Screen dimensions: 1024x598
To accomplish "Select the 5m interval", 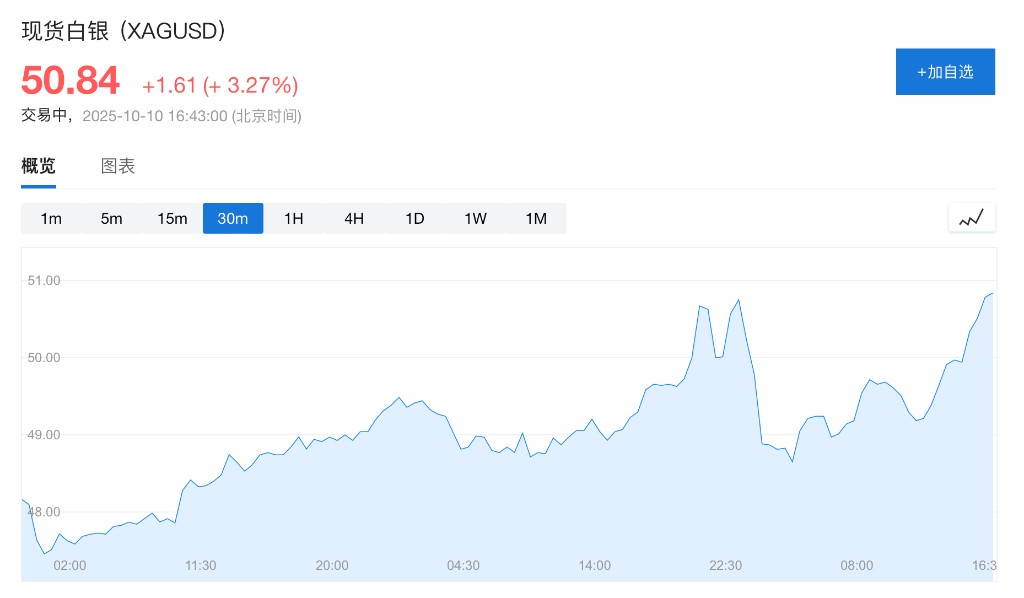I will pos(111,218).
